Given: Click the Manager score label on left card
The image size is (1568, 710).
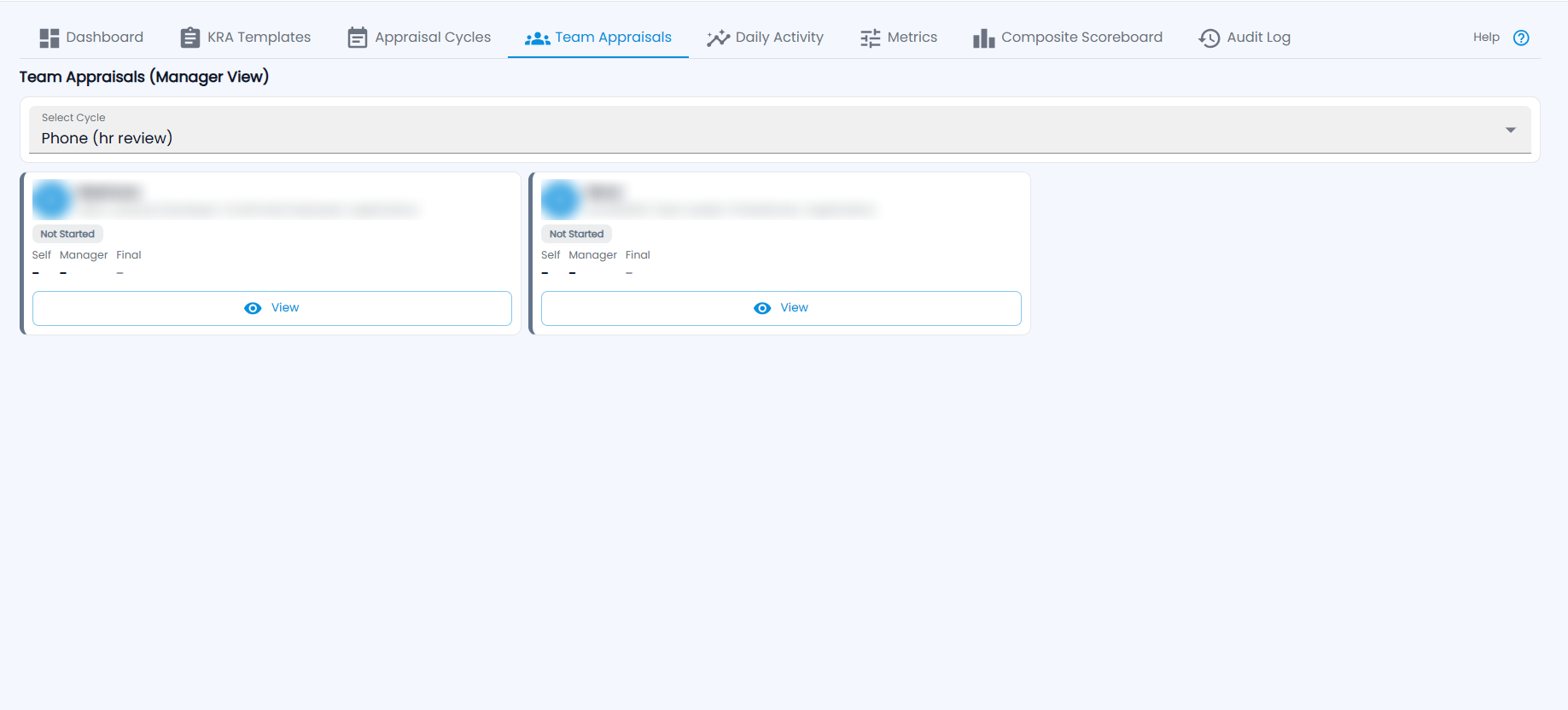Looking at the screenshot, I should tap(84, 255).
